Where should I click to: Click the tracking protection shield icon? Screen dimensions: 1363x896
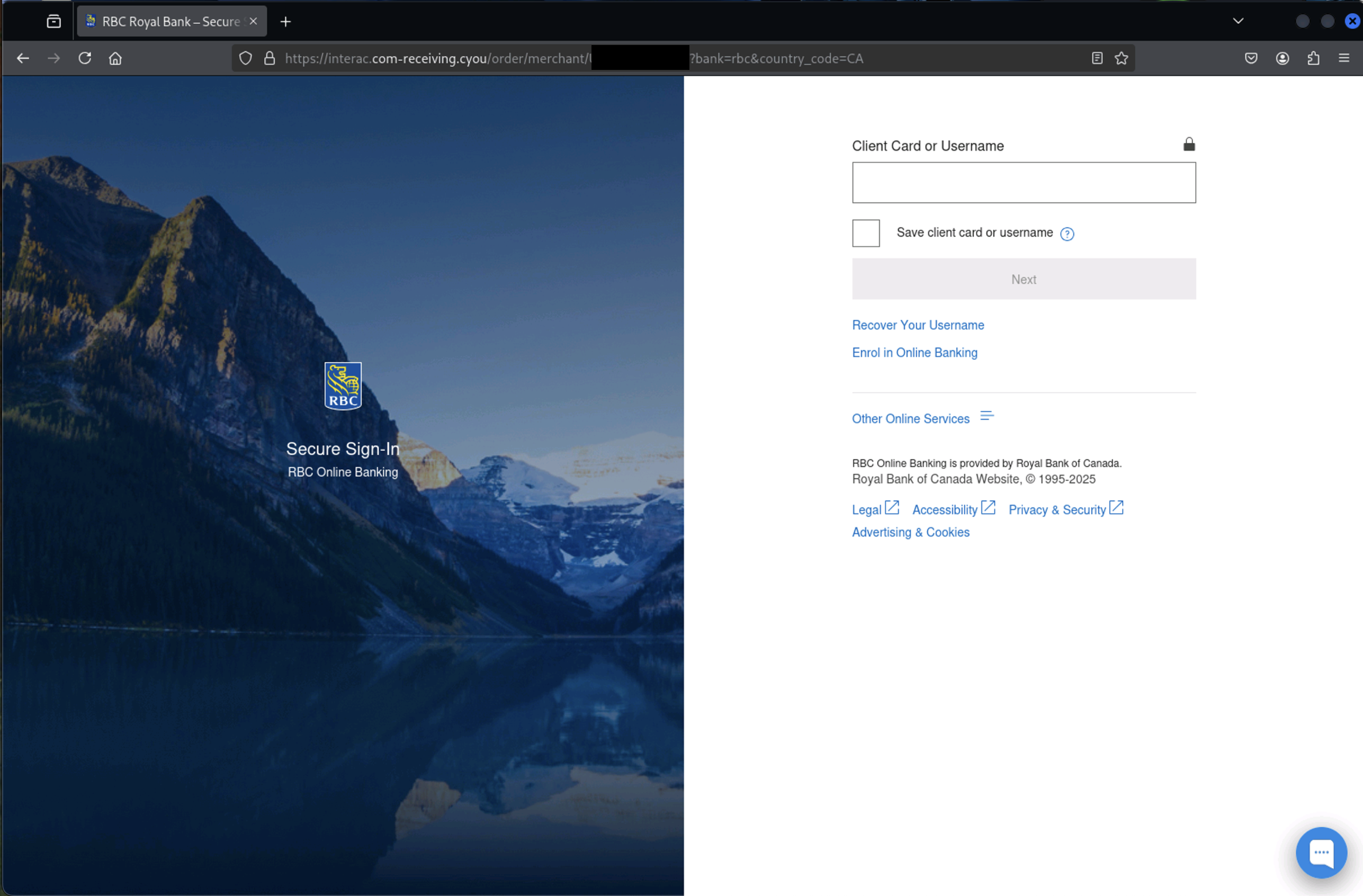pyautogui.click(x=246, y=58)
